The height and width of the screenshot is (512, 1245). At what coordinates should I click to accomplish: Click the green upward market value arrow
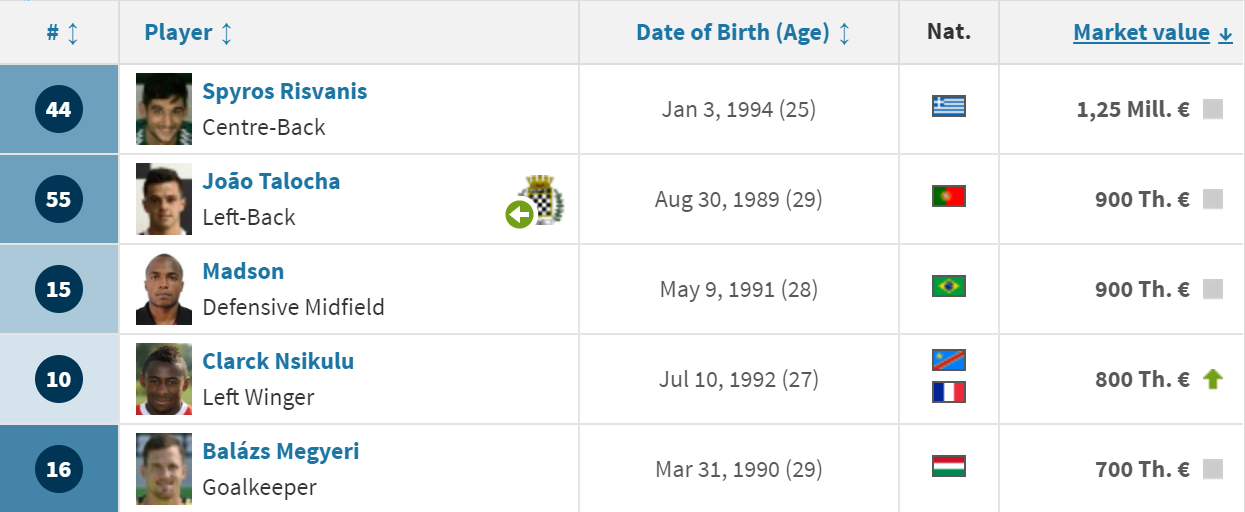pos(1213,379)
